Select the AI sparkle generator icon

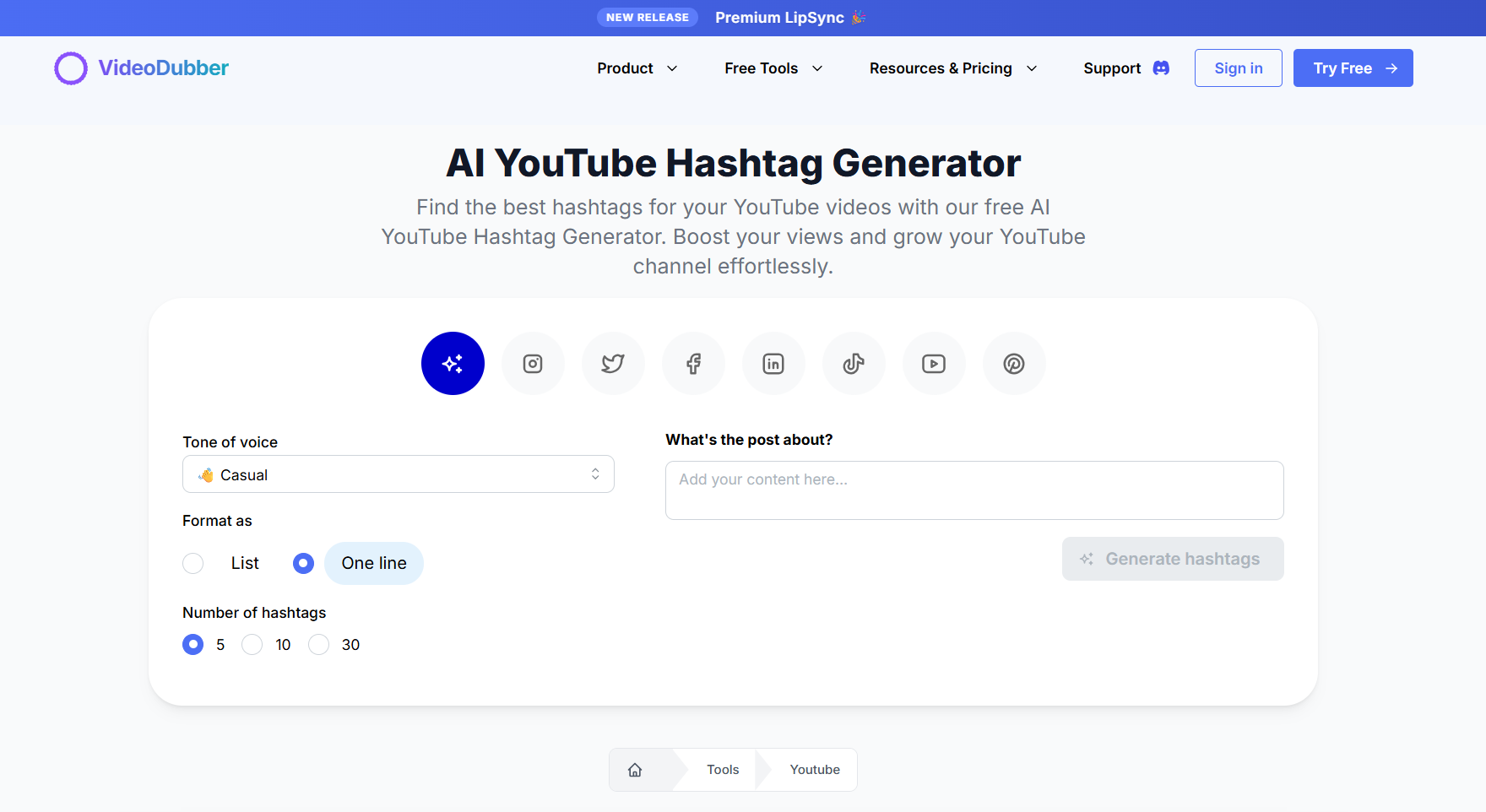(x=453, y=363)
